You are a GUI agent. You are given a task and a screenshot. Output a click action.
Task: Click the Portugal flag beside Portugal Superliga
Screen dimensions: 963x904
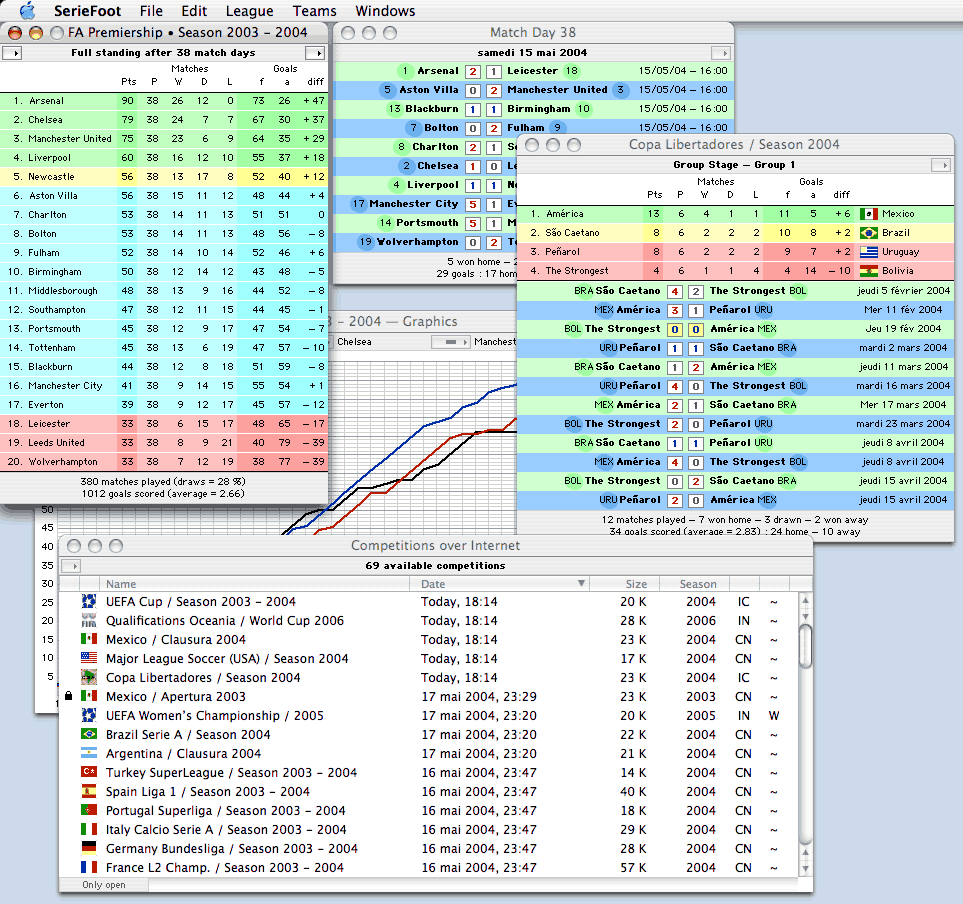click(x=89, y=811)
